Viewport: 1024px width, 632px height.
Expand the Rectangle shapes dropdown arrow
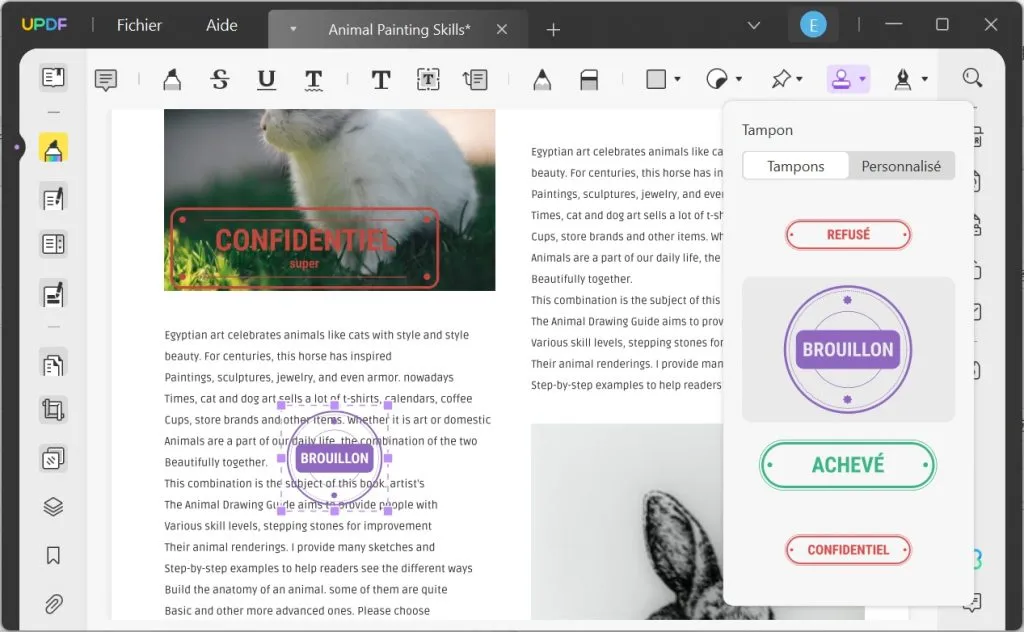tap(678, 80)
